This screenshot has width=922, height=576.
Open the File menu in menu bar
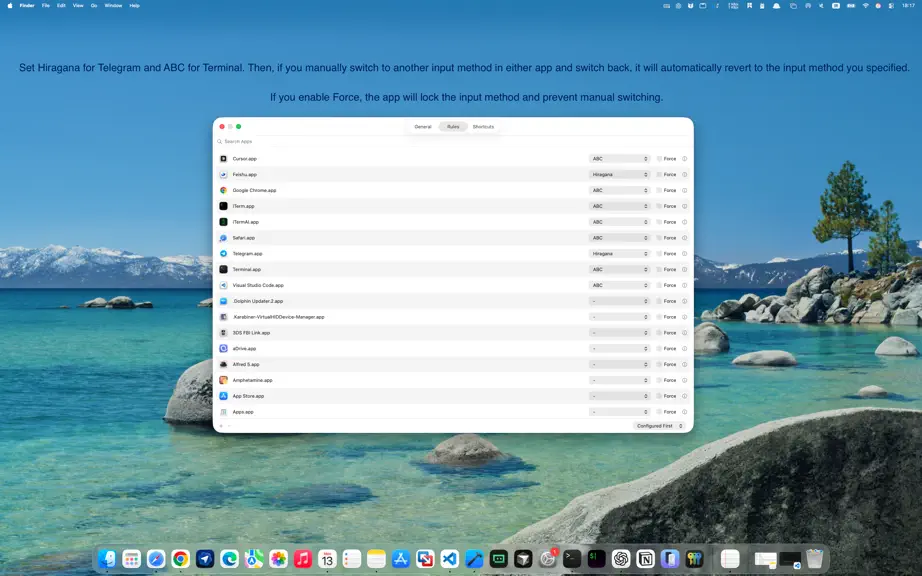[46, 5]
